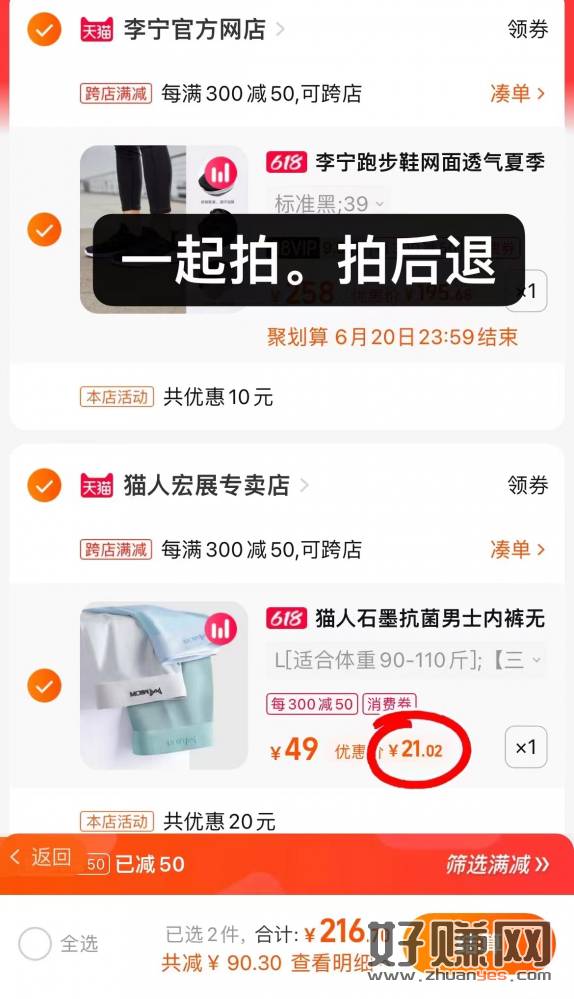This screenshot has height=999, width=574.
Task: Uncheck the 猫人 underwear item checkbox
Action: point(44,686)
